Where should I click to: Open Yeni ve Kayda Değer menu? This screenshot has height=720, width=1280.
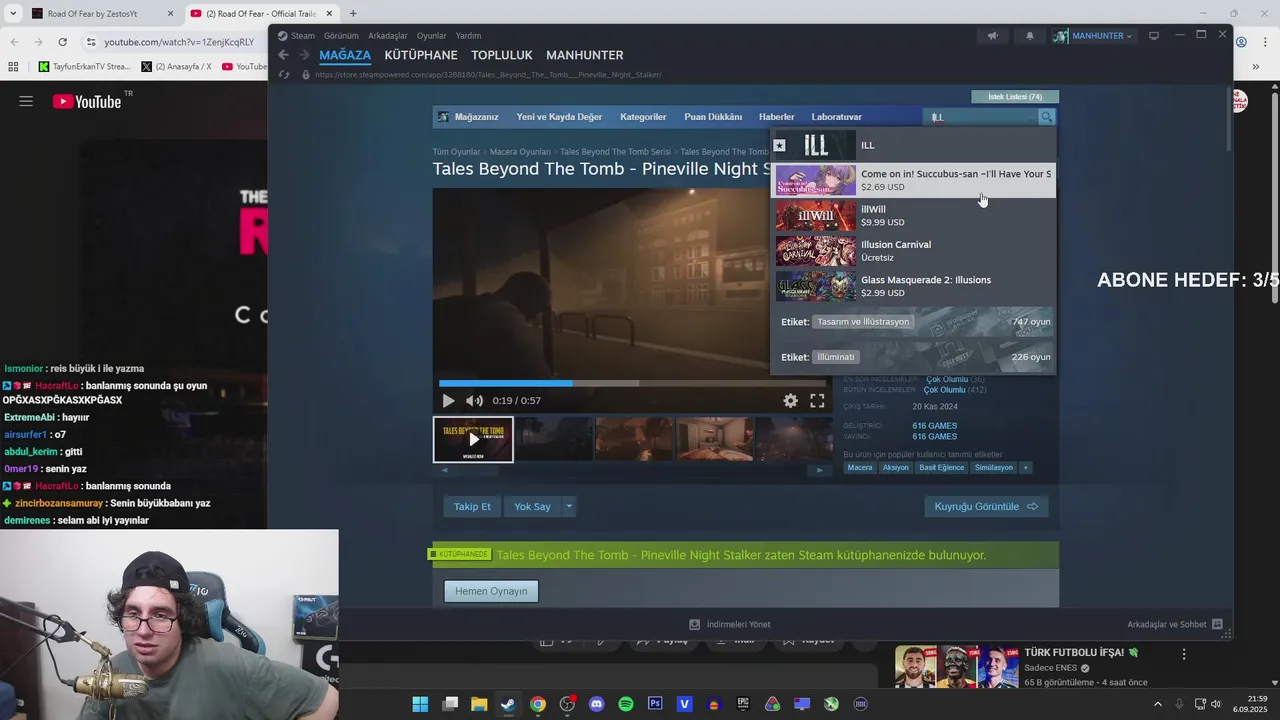[x=559, y=117]
